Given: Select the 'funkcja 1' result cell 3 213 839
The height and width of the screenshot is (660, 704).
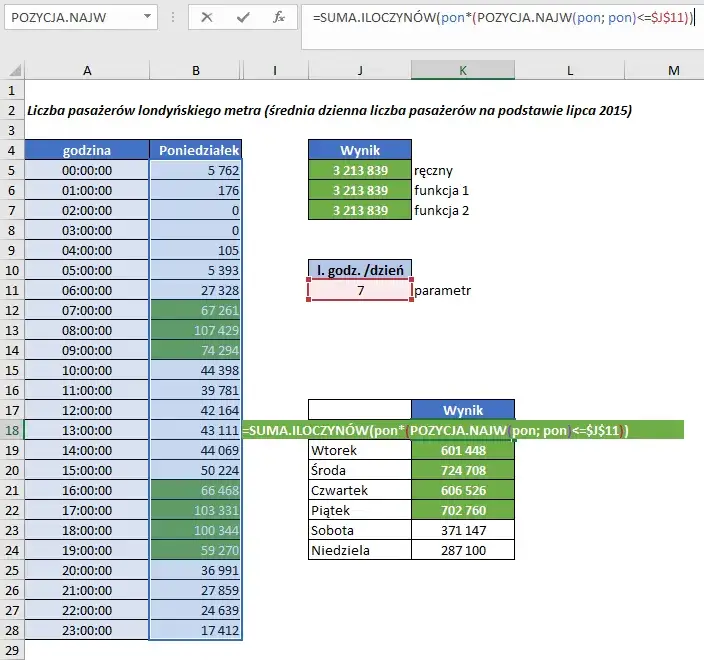Looking at the screenshot, I should point(360,190).
